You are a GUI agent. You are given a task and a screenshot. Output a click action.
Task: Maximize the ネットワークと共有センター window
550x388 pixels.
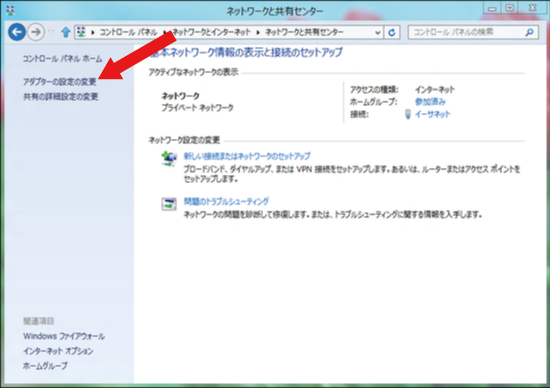click(x=510, y=8)
